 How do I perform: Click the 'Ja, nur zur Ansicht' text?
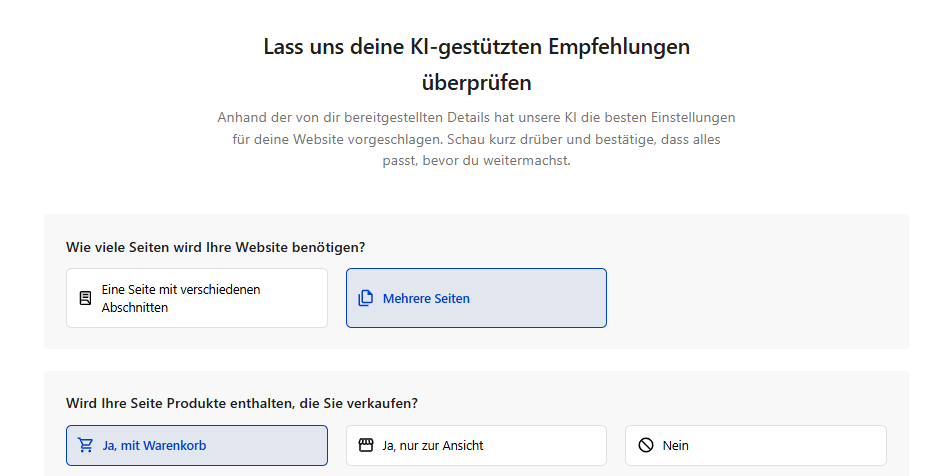point(433,445)
